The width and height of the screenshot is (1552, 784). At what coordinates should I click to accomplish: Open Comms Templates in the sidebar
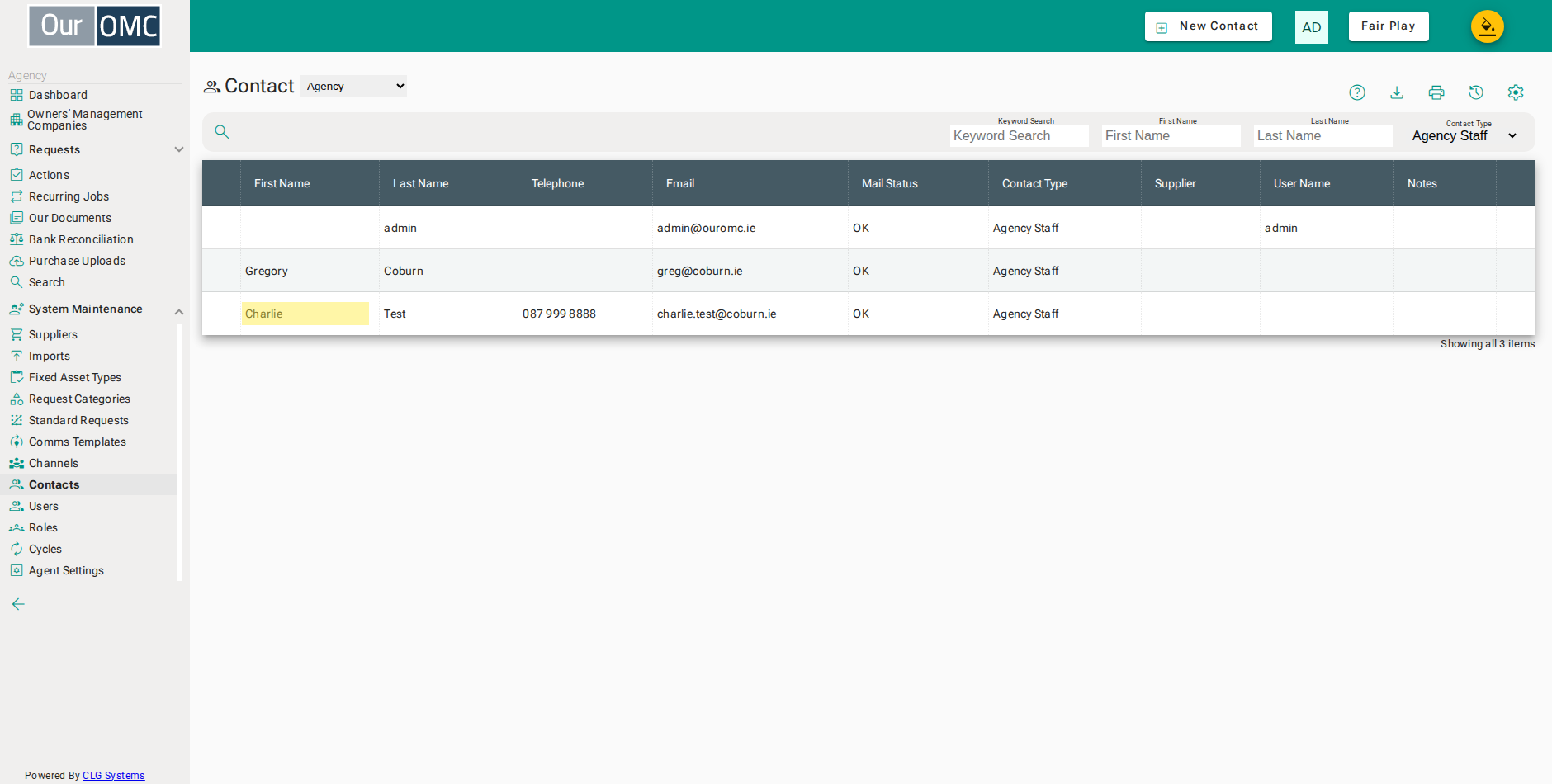(x=78, y=442)
